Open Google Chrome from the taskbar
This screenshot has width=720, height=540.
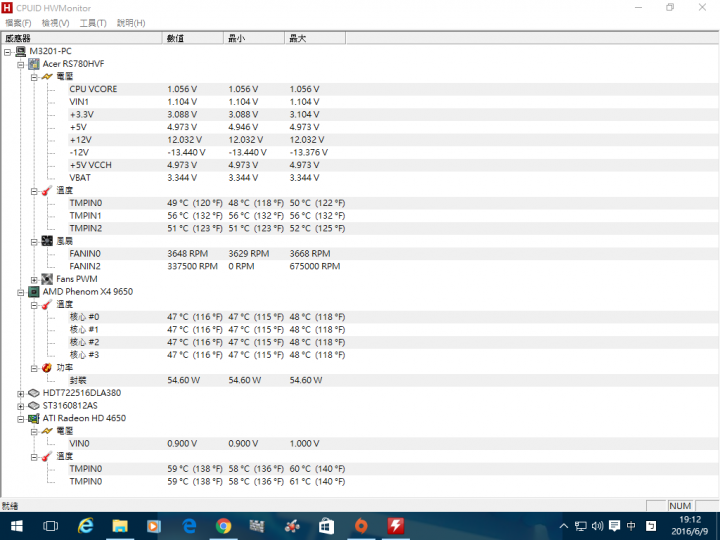[x=224, y=526]
